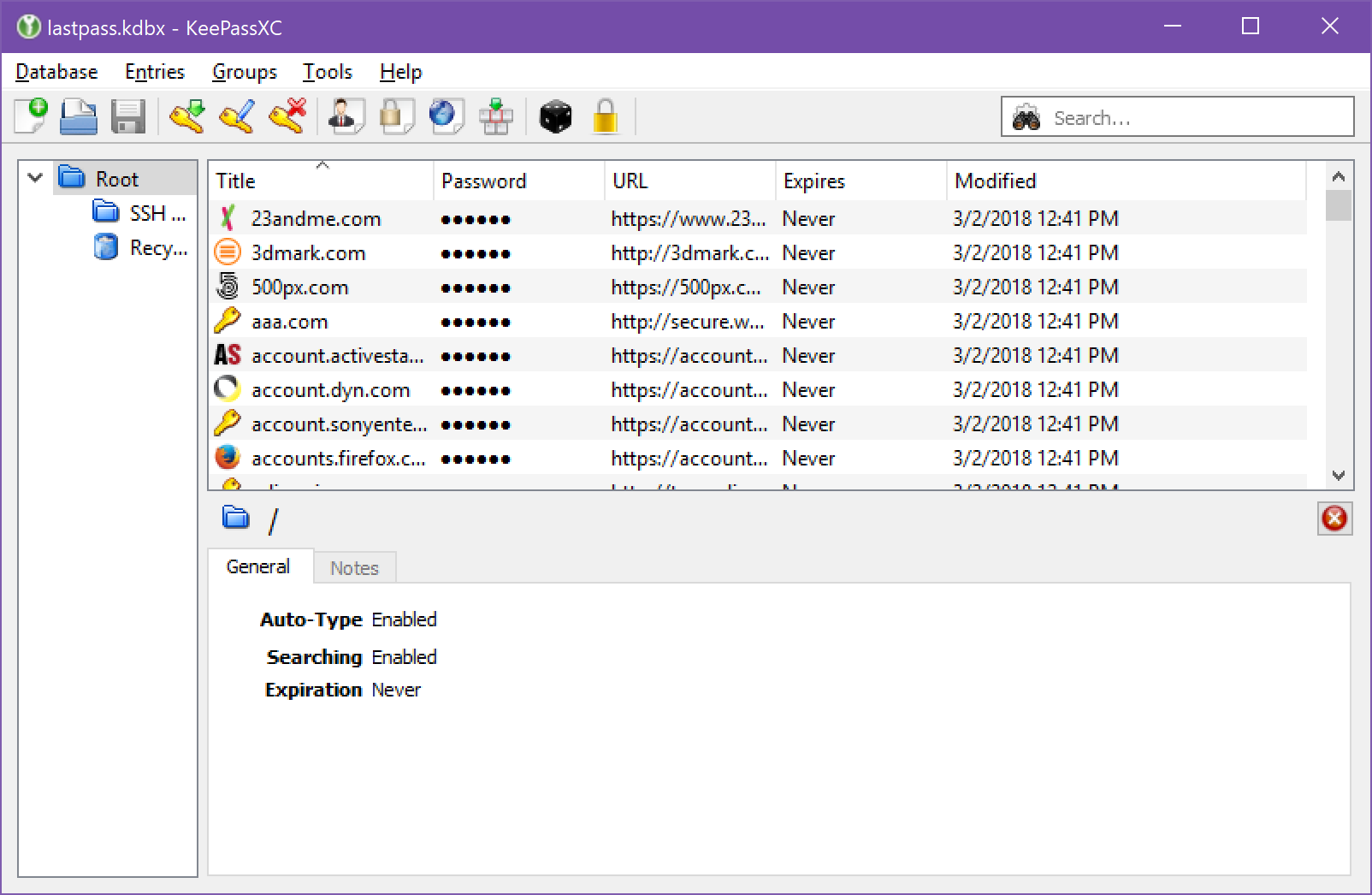Click the Auto-Type Enabled value
Viewport: 1372px width, 895px height.
point(404,619)
